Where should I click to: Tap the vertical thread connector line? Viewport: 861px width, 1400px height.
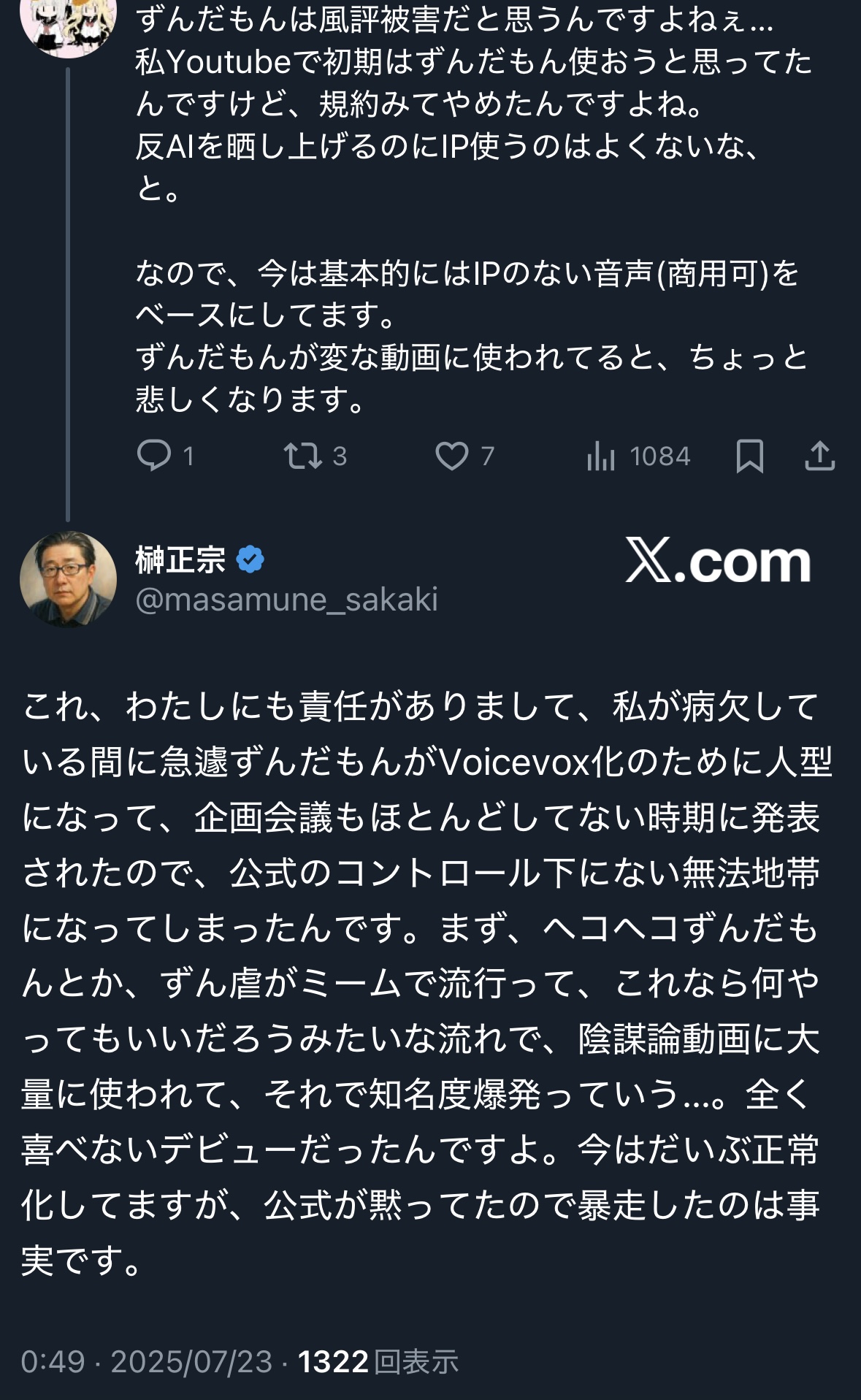68,292
